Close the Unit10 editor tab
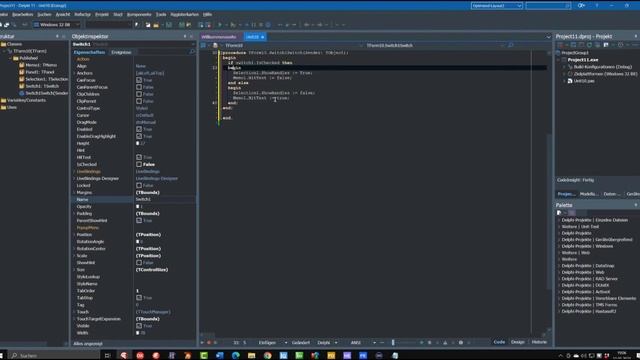This screenshot has width=640, height=360. coord(262,37)
